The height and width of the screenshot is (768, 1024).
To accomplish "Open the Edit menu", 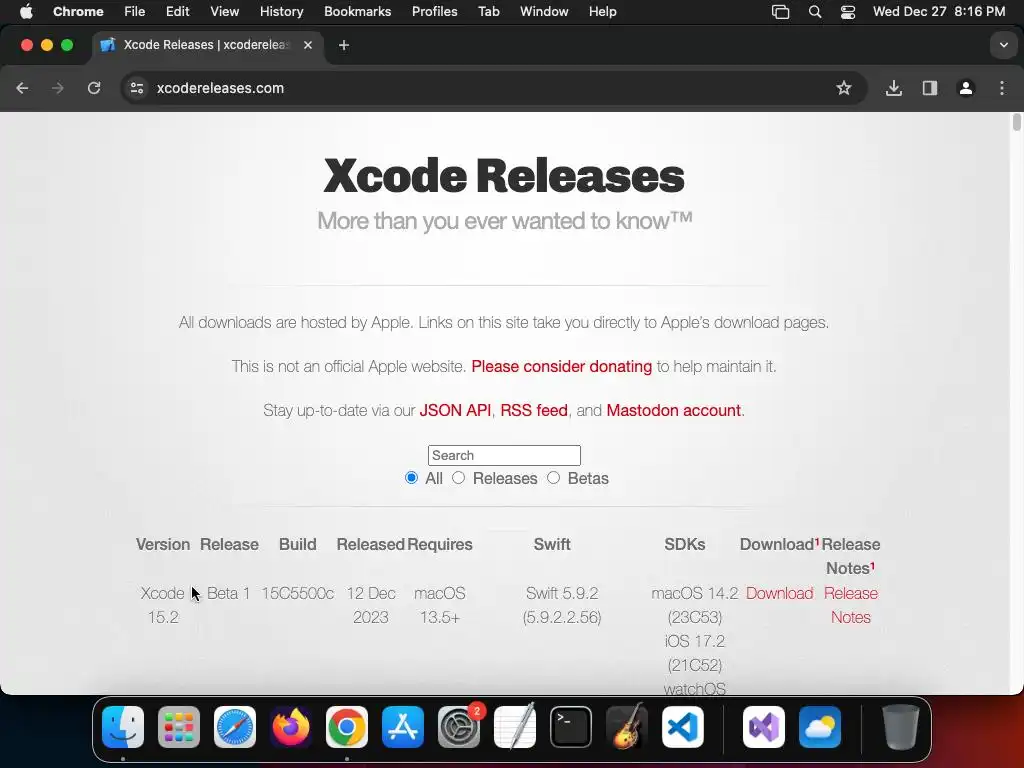I will point(177,12).
